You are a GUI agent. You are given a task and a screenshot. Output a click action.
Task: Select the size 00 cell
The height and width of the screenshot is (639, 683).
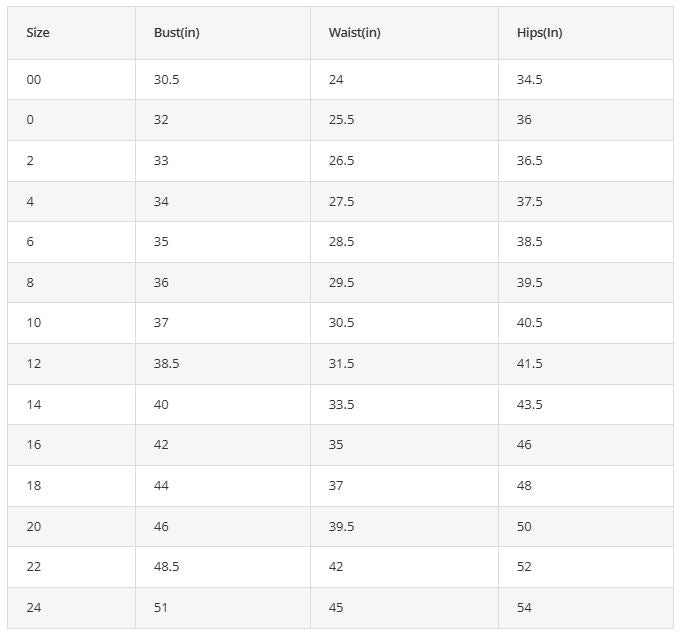pos(34,80)
